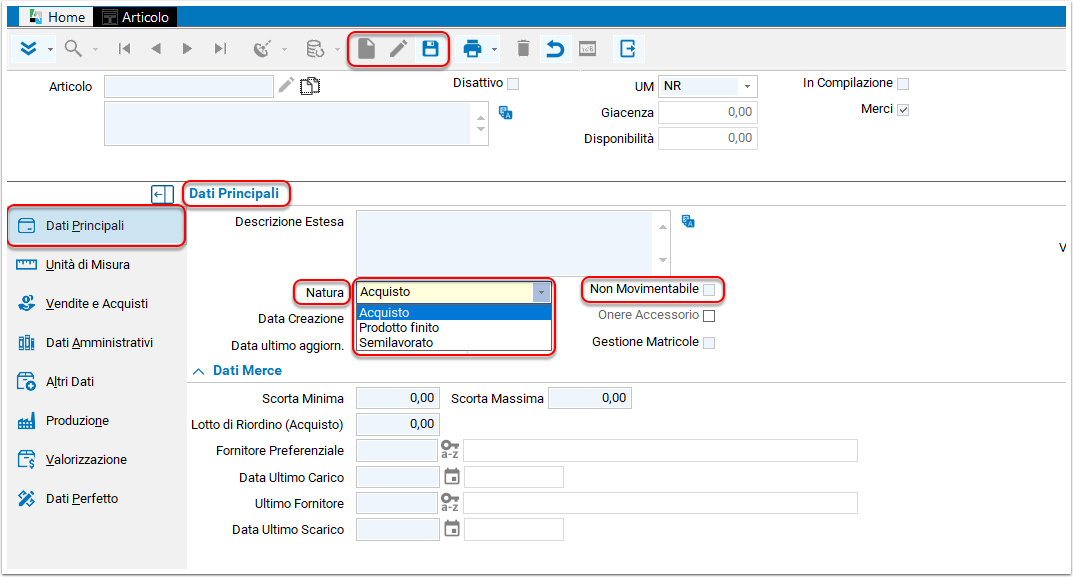Screen dimensions: 1073x577
Task: Open Dati Amministrativi section
Action: [96, 343]
